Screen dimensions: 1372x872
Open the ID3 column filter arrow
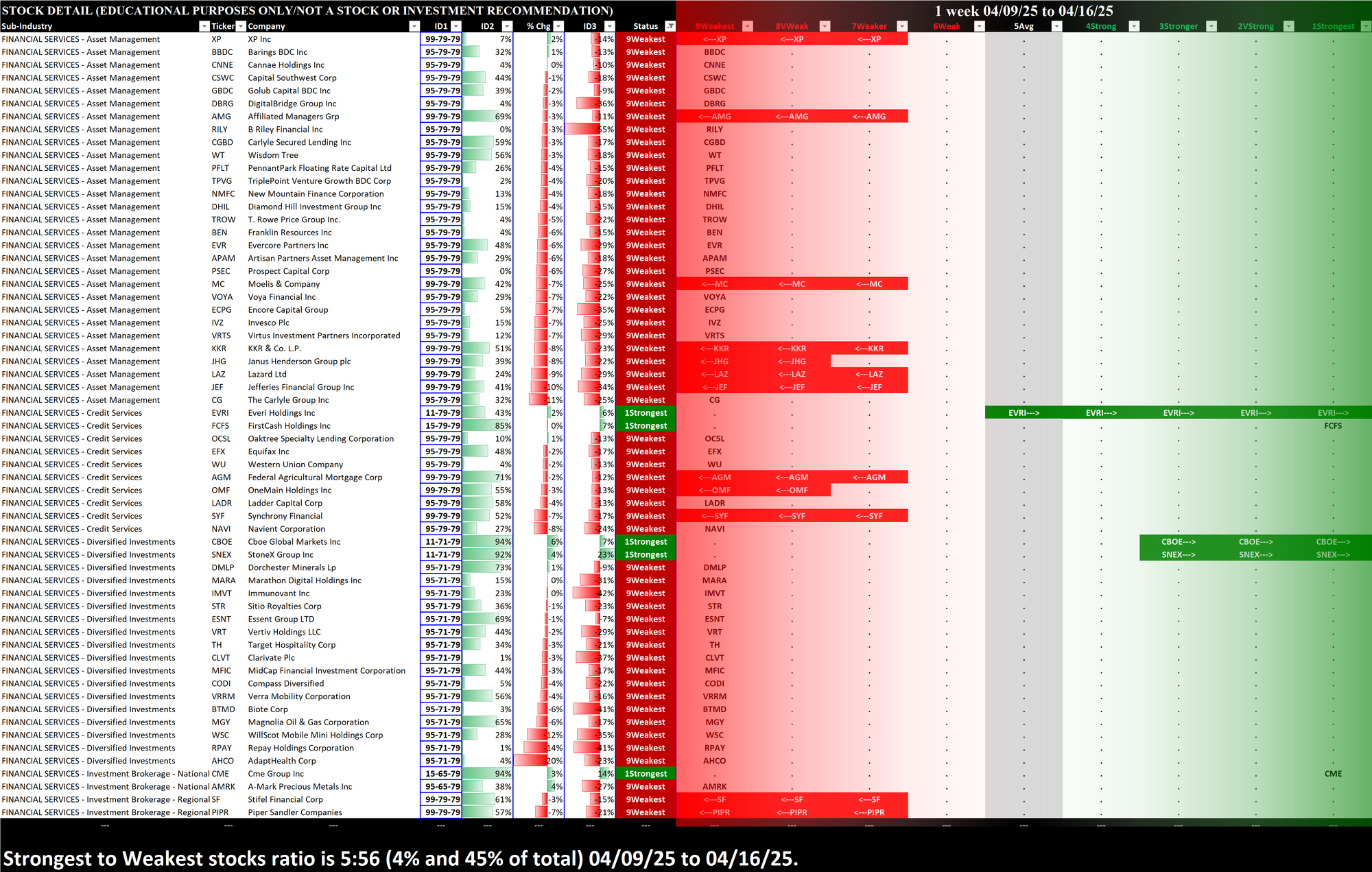[609, 26]
